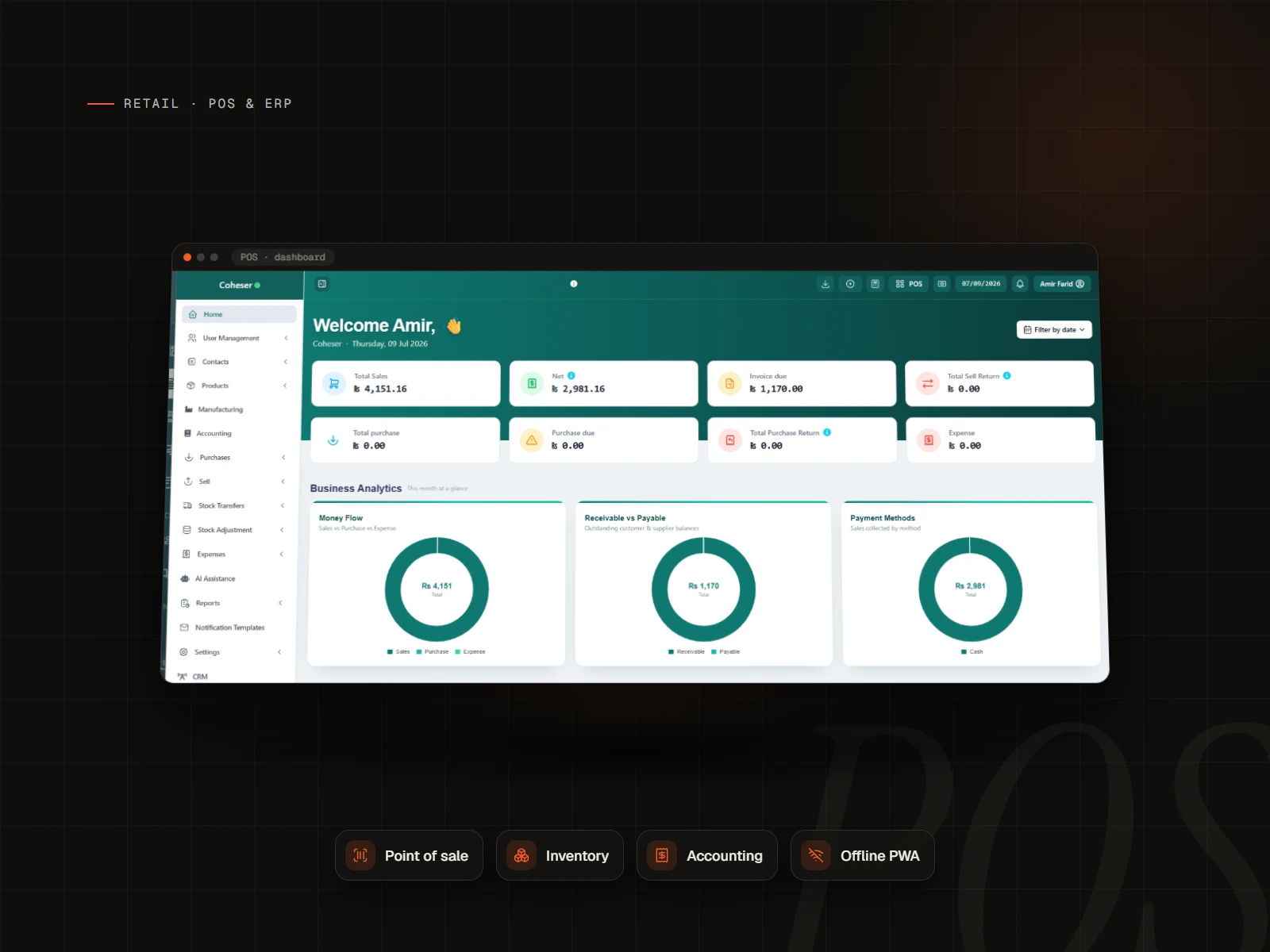
Task: Expand the Stock Transfers chevron
Action: tap(283, 505)
